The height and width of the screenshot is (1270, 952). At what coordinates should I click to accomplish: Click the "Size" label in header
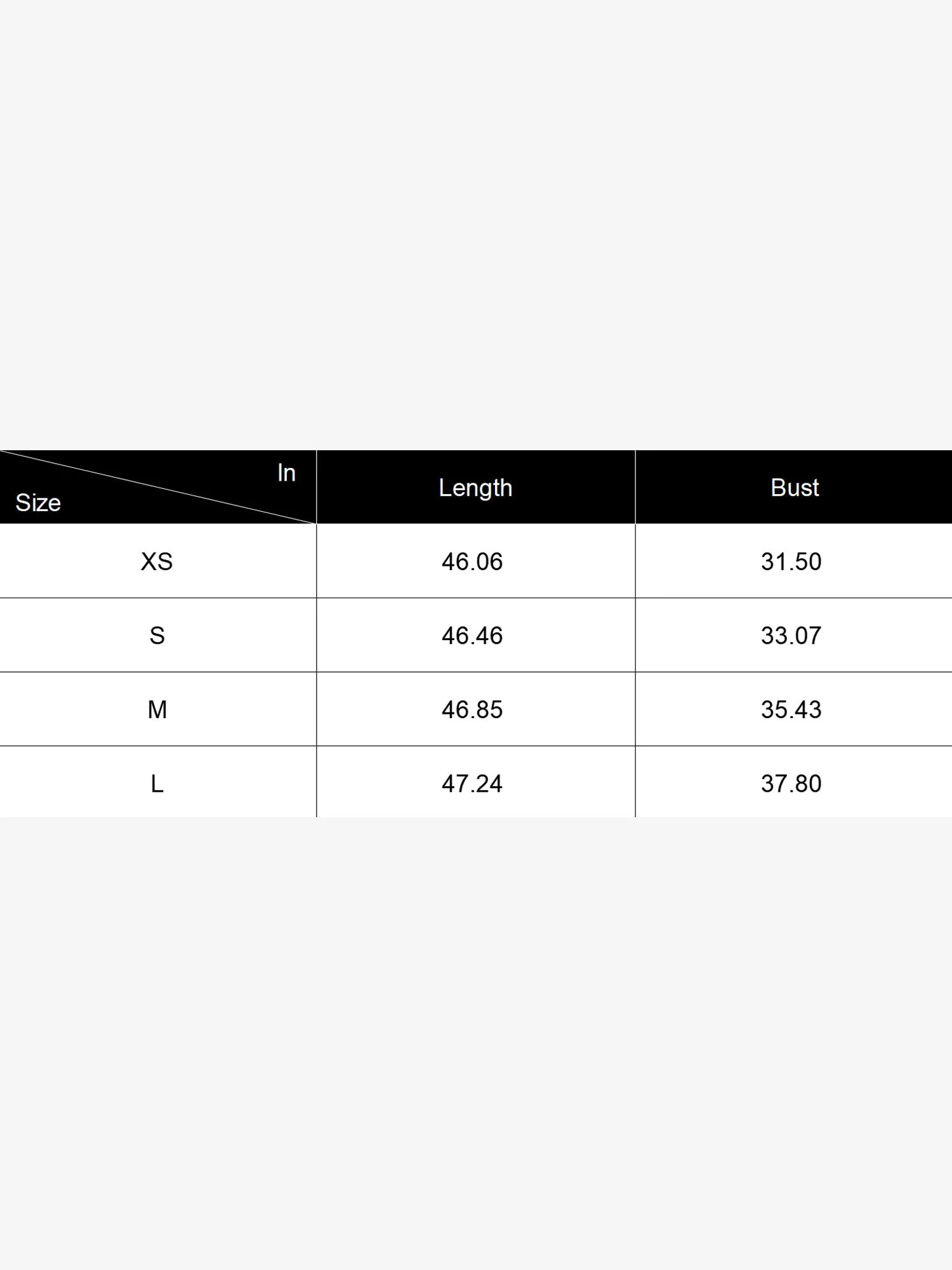[38, 503]
